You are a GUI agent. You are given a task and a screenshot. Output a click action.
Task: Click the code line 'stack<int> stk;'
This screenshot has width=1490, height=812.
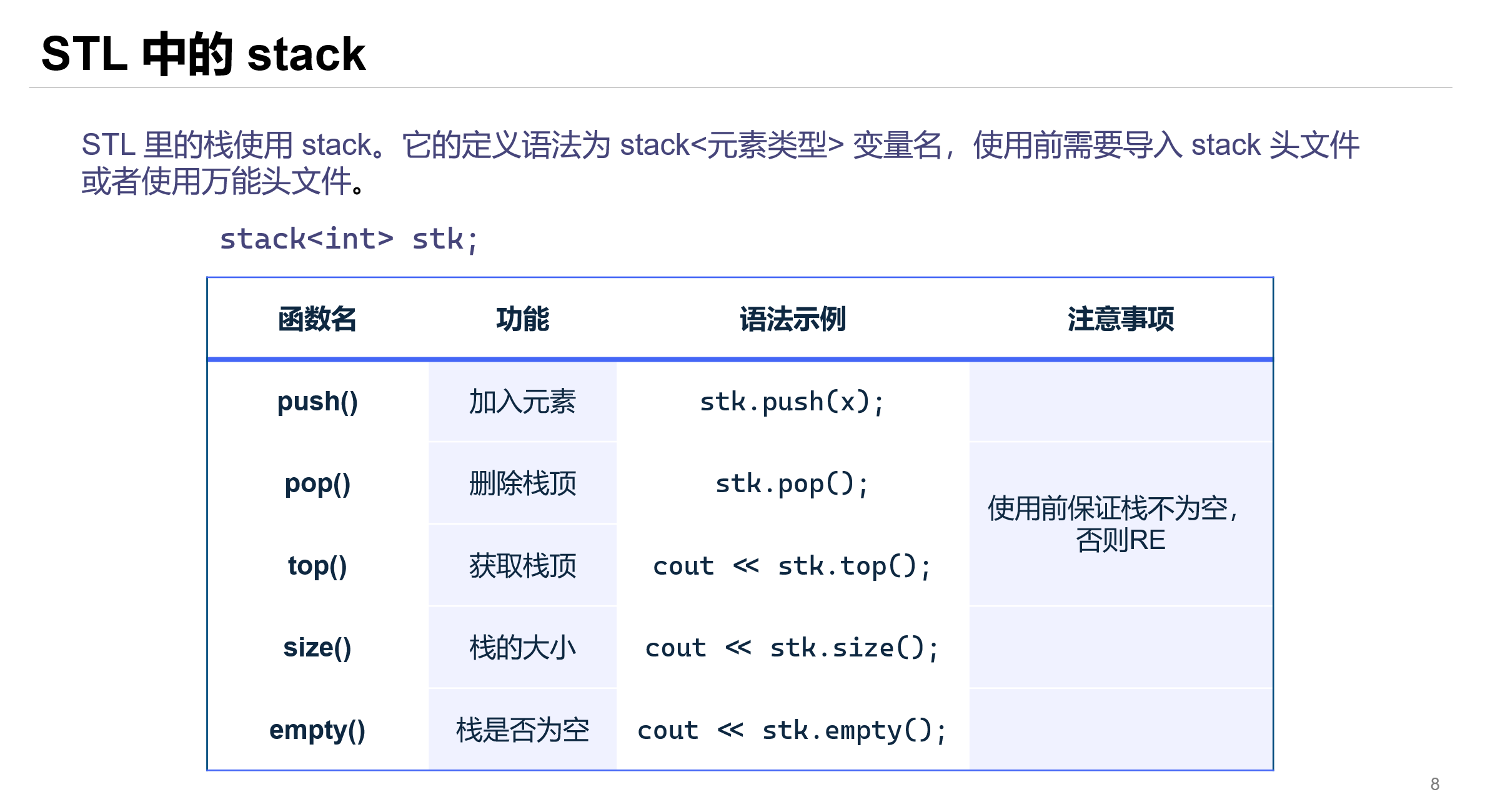coord(349,239)
